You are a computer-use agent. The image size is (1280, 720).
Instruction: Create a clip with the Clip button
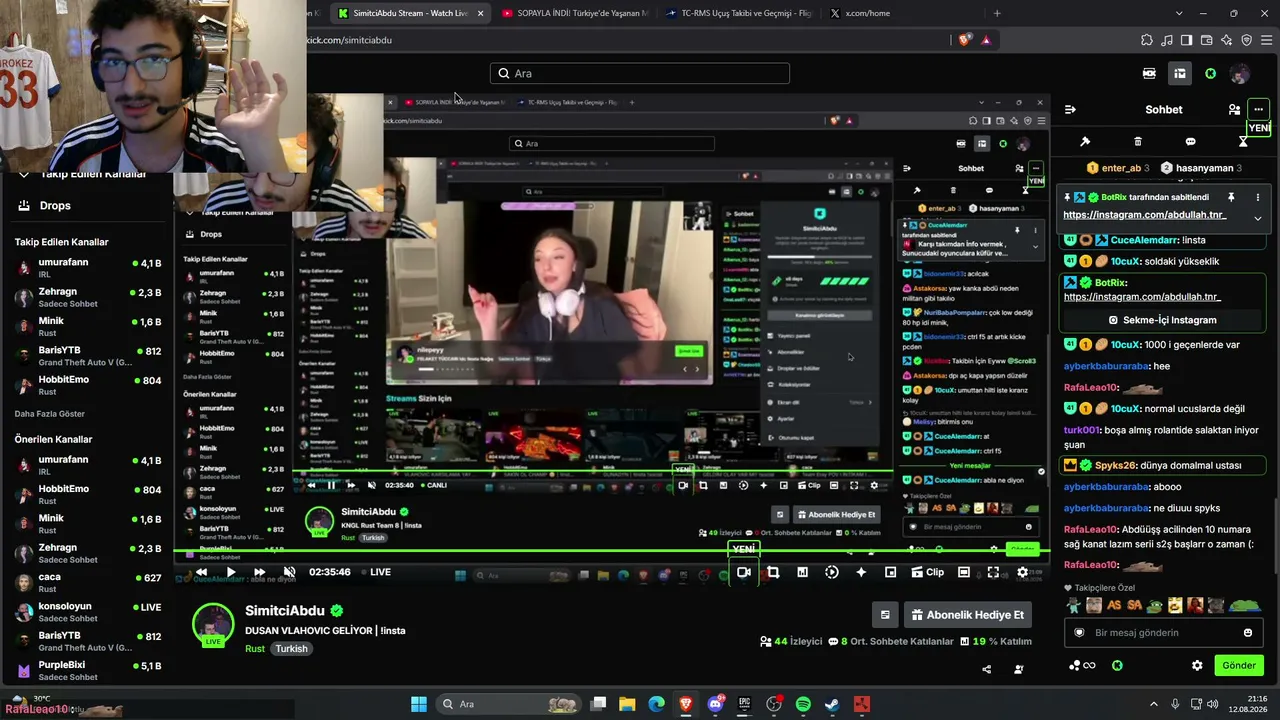click(x=927, y=572)
